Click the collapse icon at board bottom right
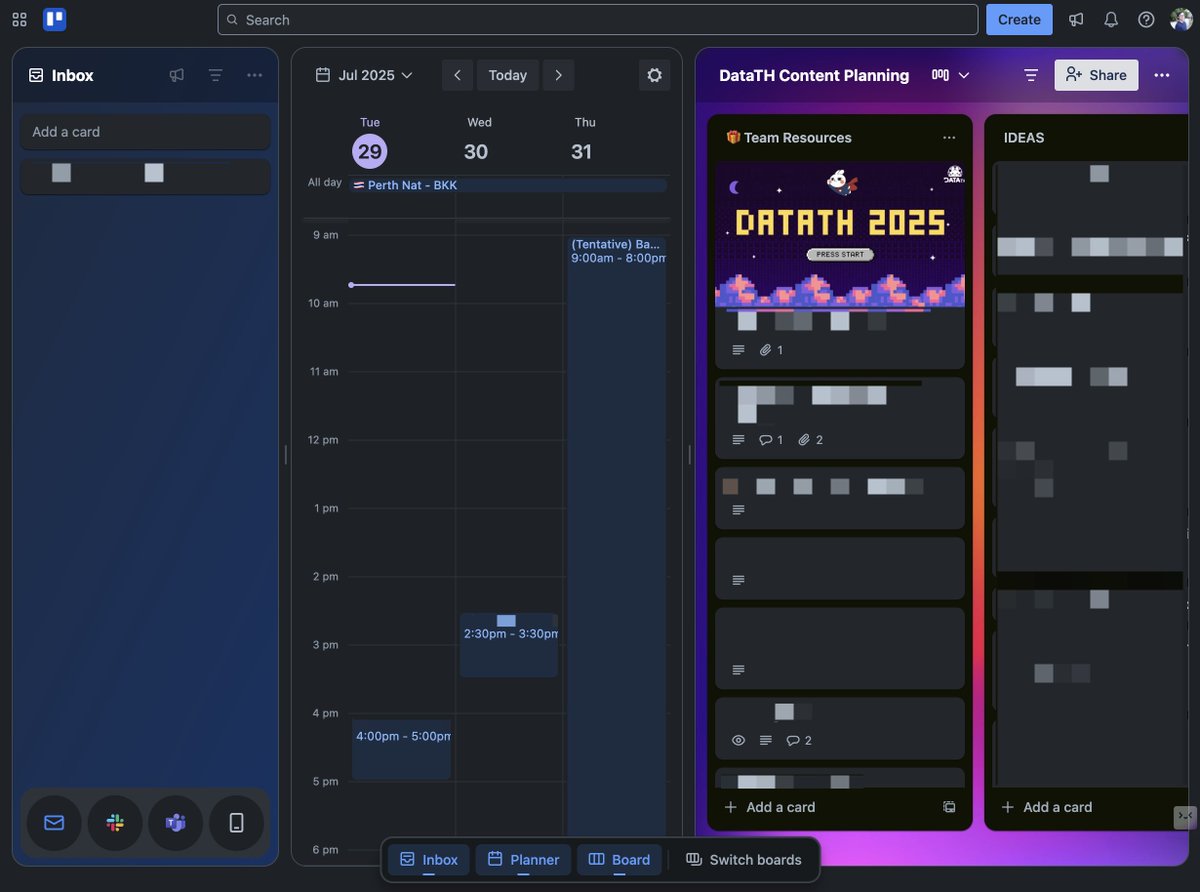This screenshot has height=892, width=1200. 1185,817
